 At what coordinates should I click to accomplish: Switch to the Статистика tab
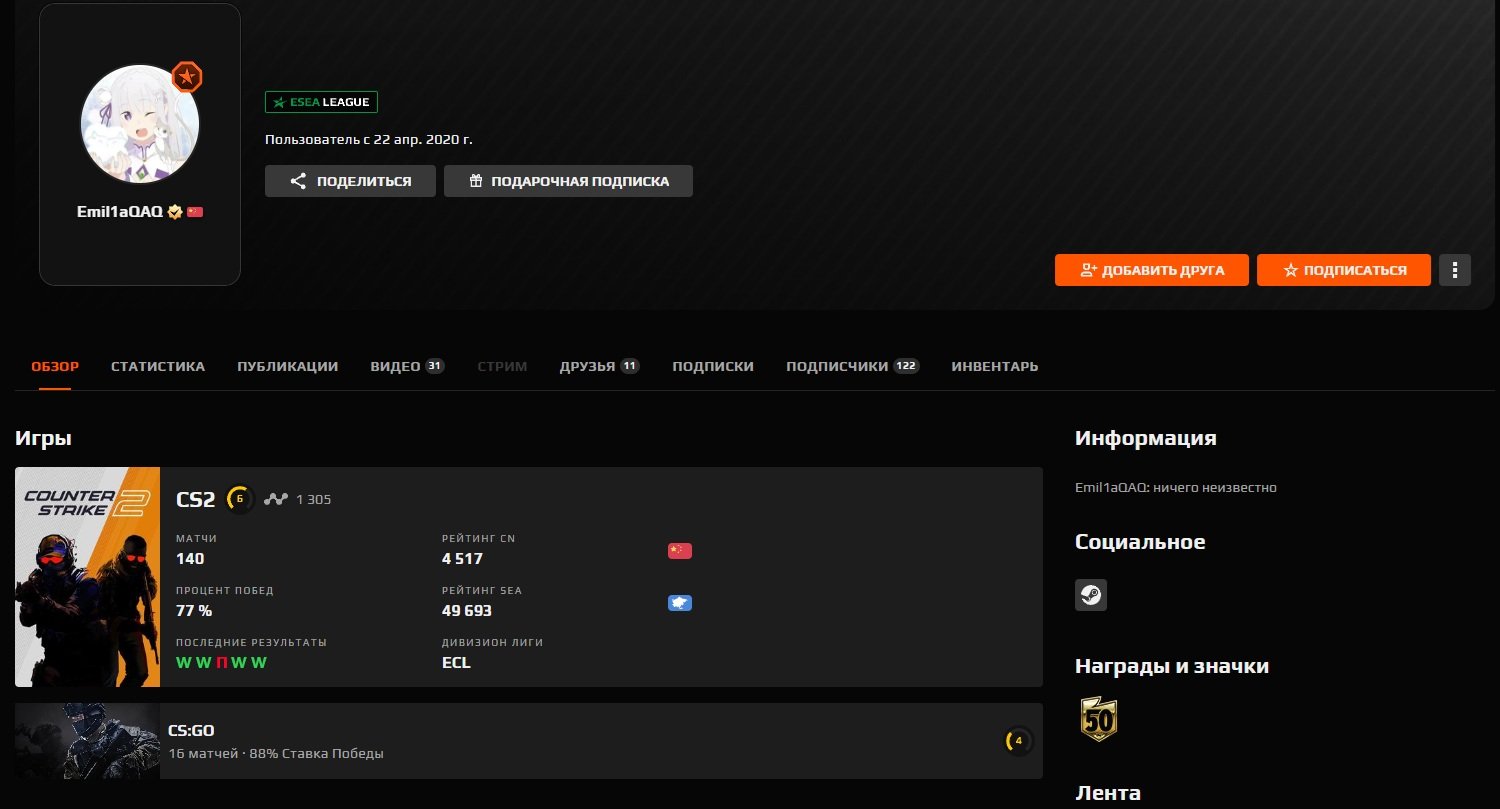tap(158, 366)
